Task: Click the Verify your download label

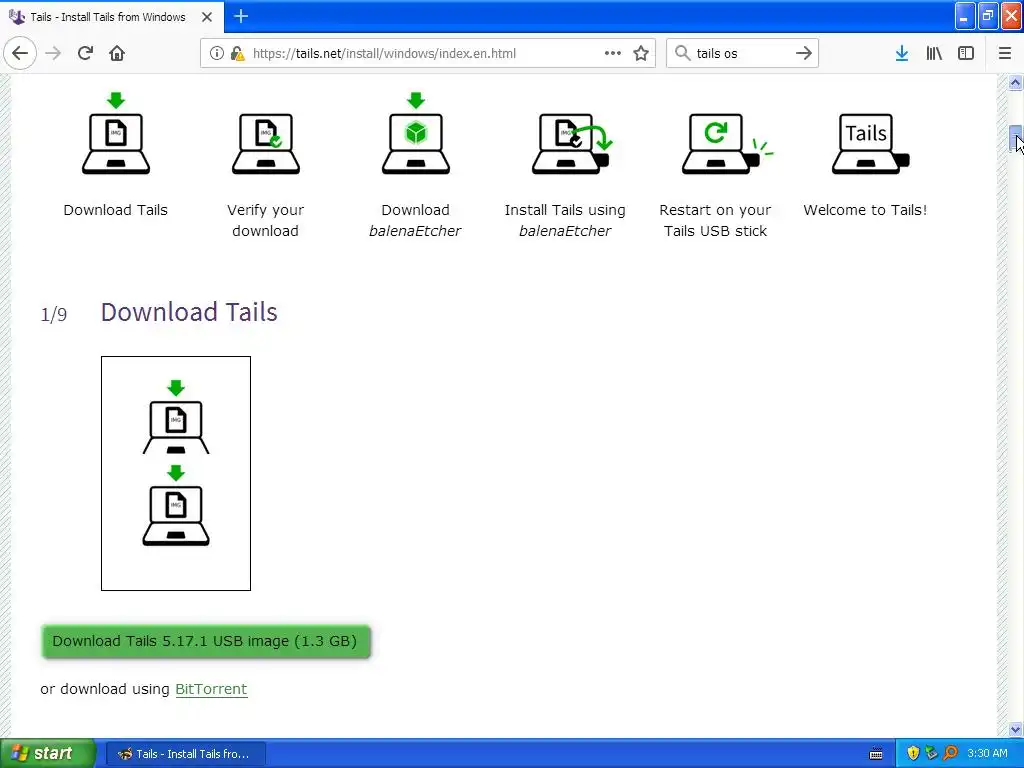Action: pyautogui.click(x=265, y=221)
